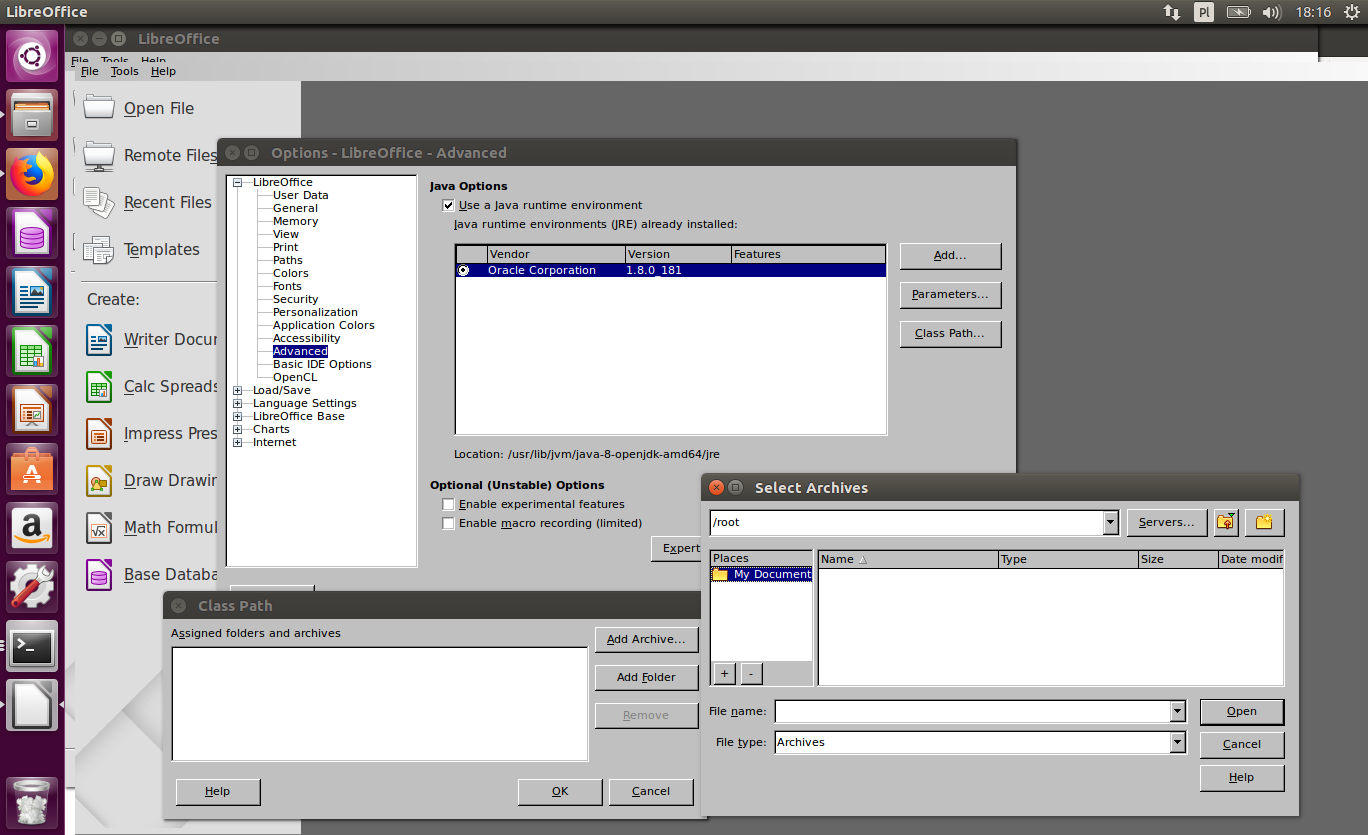Open the Tools menu in Start Center
The width and height of the screenshot is (1368, 835).
click(x=124, y=71)
